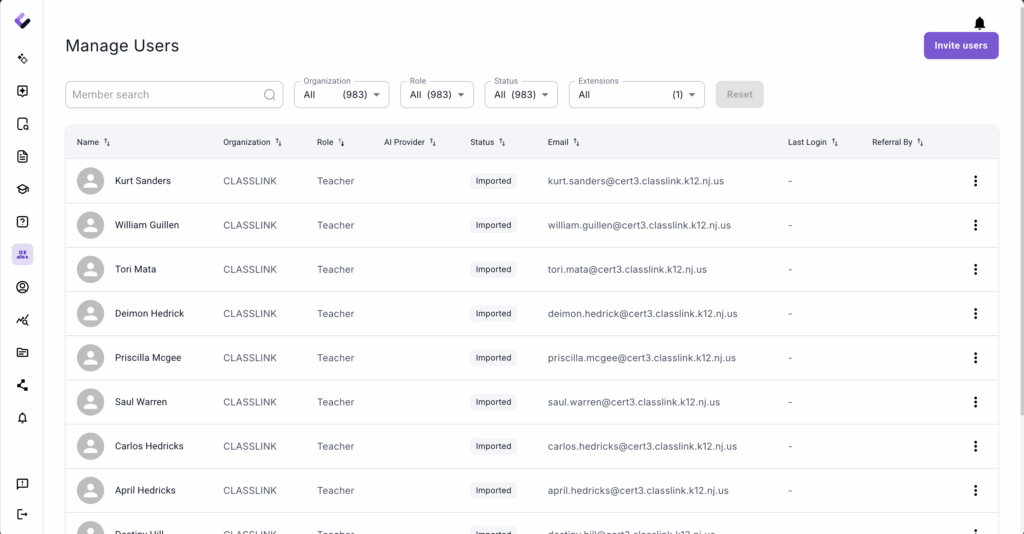Open the feedback icon in the sidebar
Image resolution: width=1024 pixels, height=534 pixels.
click(x=22, y=484)
